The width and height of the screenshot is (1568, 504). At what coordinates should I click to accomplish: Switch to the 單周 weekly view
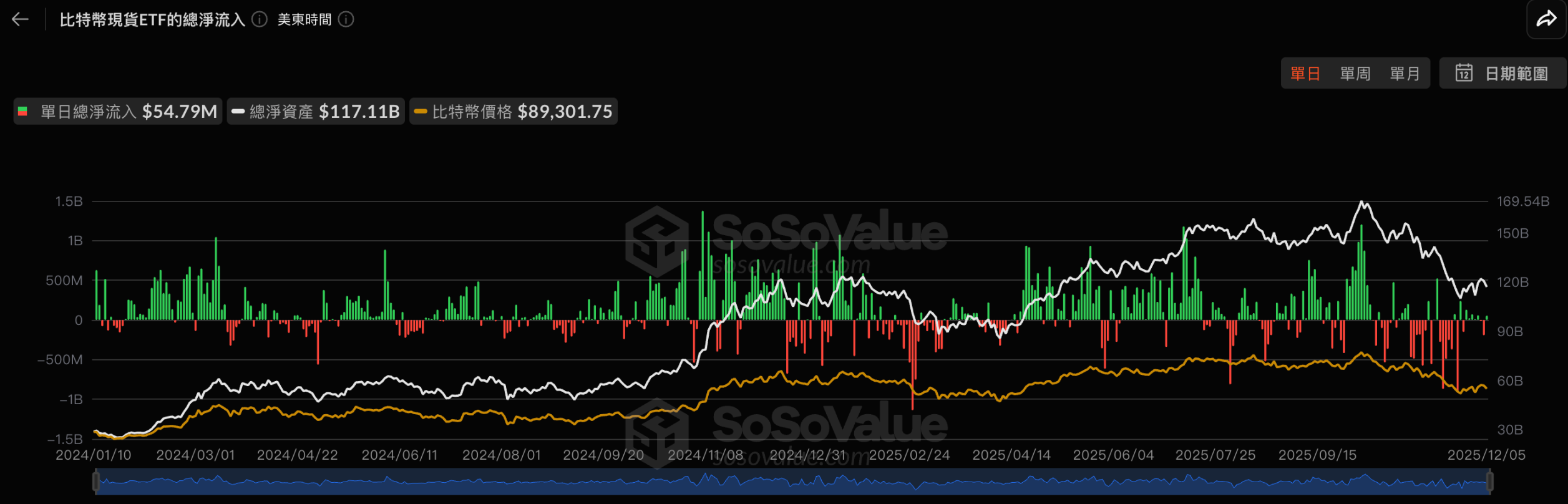click(1355, 74)
